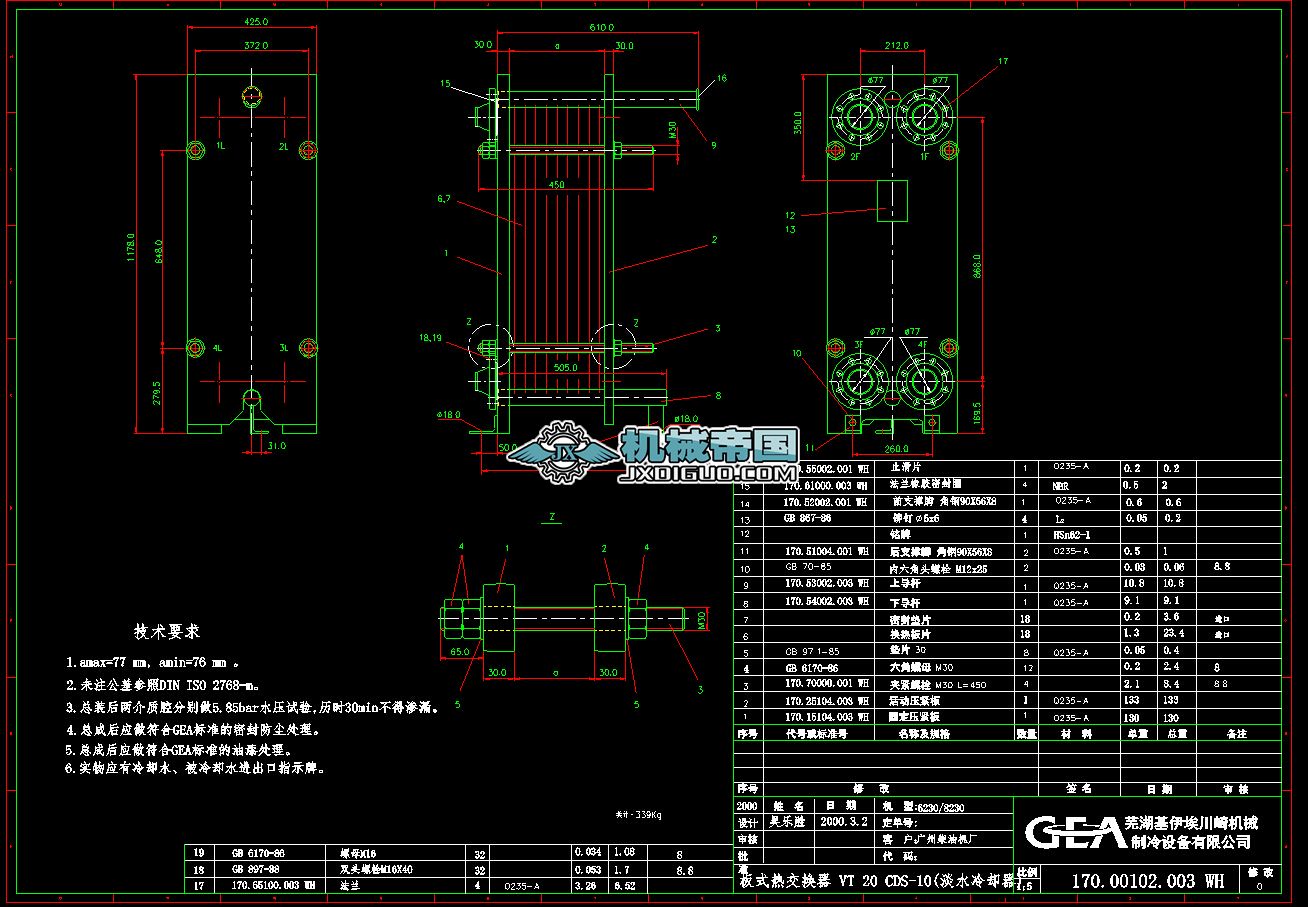Click the port label '3L'
This screenshot has height=907, width=1308.
point(284,348)
